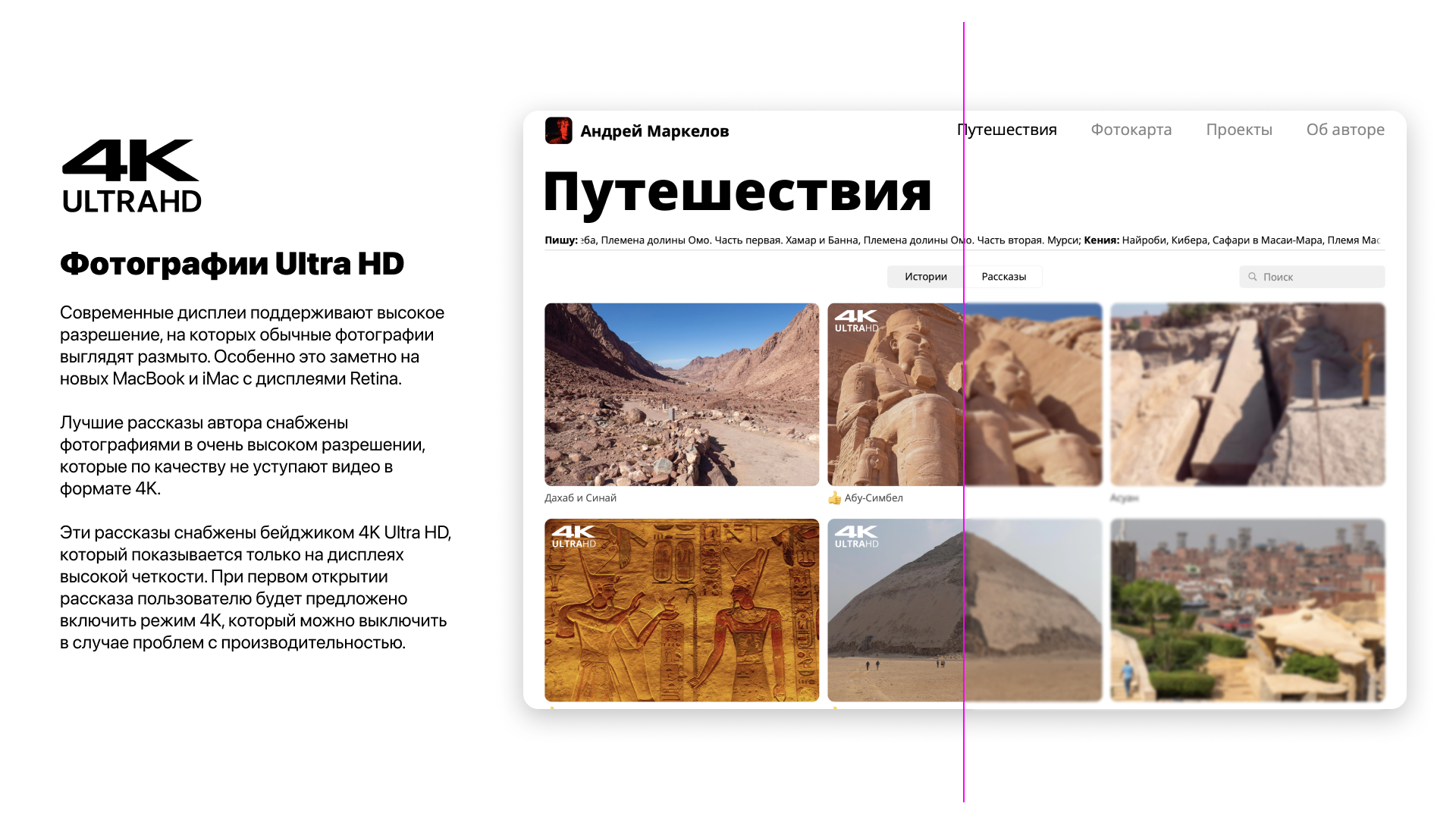This screenshot has width=1456, height=819.
Task: Go to the Проекты section
Action: [1239, 130]
